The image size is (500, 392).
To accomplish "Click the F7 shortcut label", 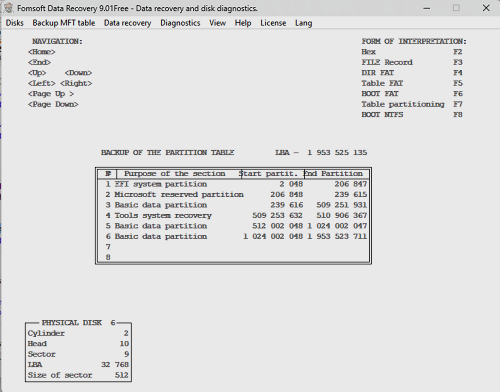I will click(458, 104).
